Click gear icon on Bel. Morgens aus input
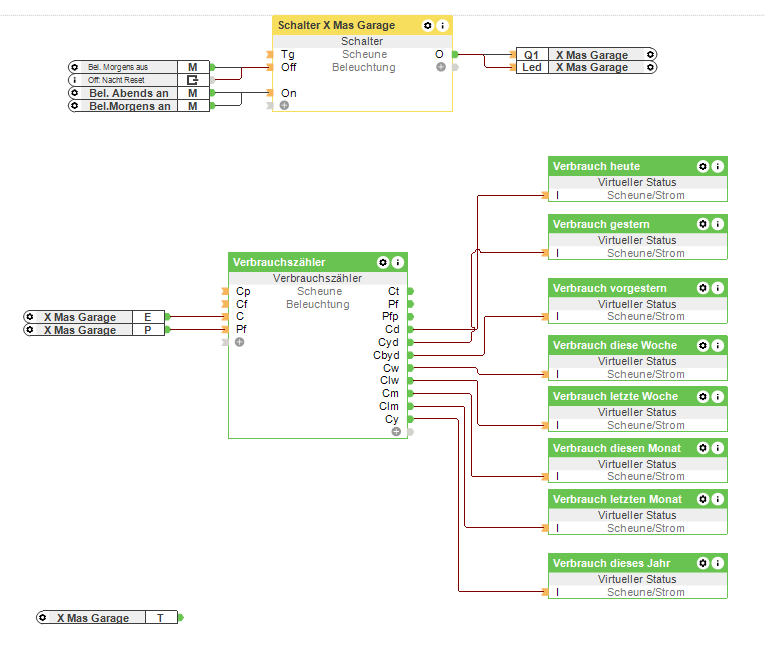Viewport: 765px width, 662px height. [74, 67]
